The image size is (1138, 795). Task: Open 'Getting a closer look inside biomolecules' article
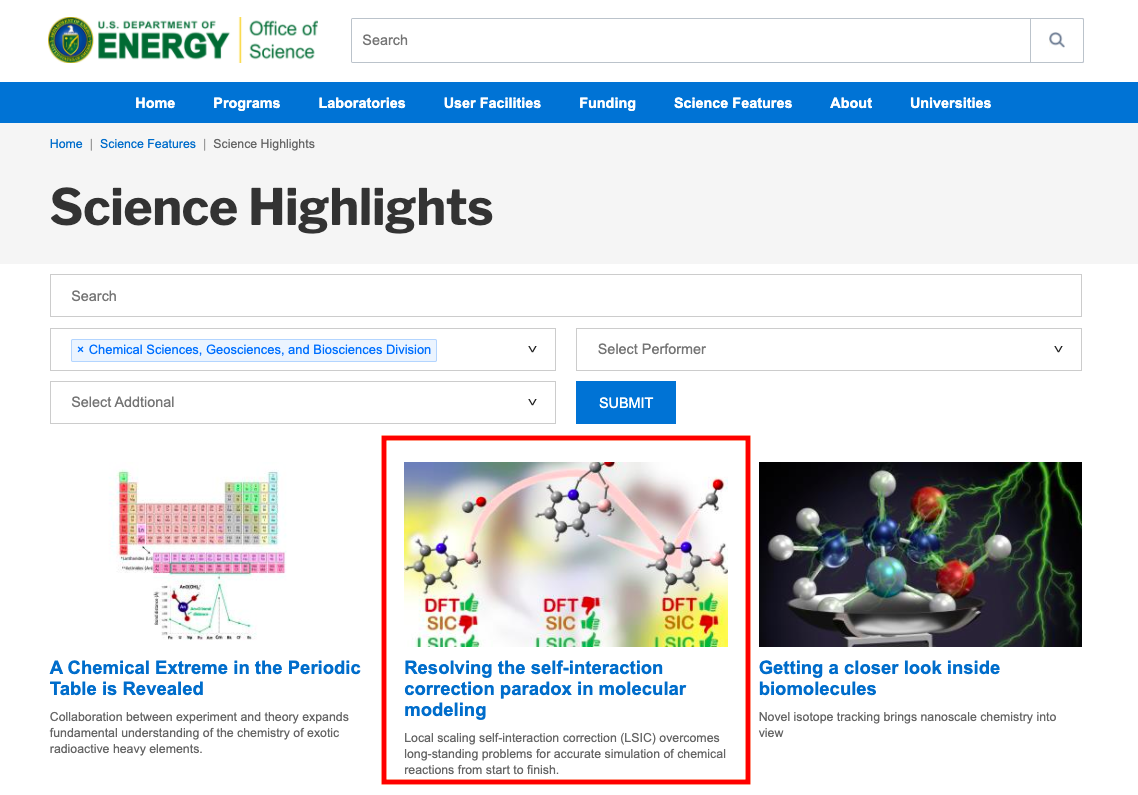[880, 678]
